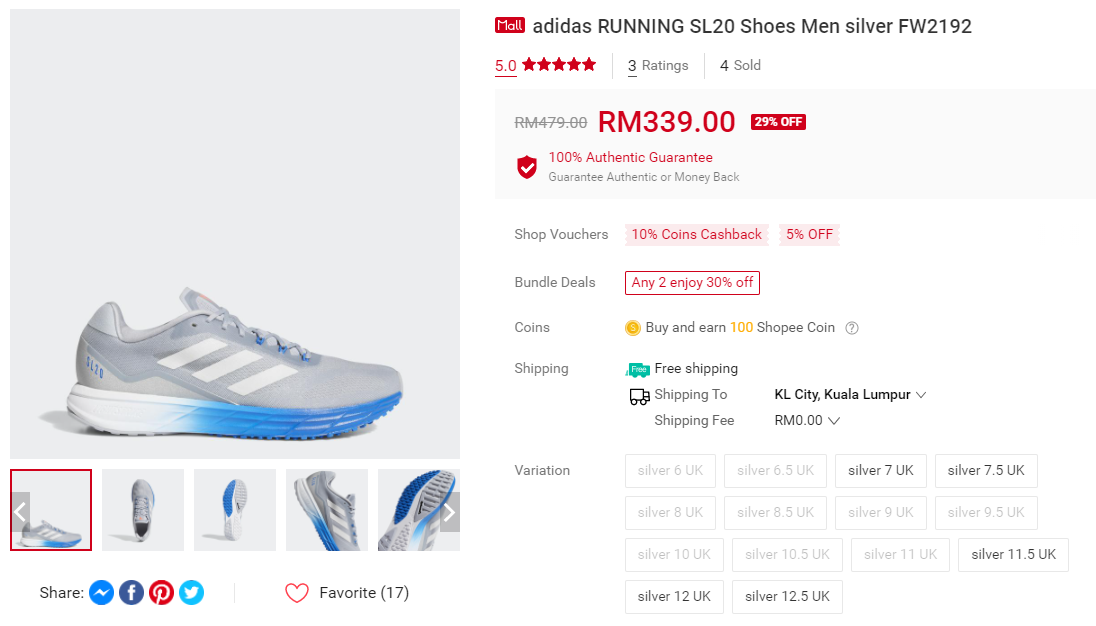Show next product thumbnails

coord(450,512)
